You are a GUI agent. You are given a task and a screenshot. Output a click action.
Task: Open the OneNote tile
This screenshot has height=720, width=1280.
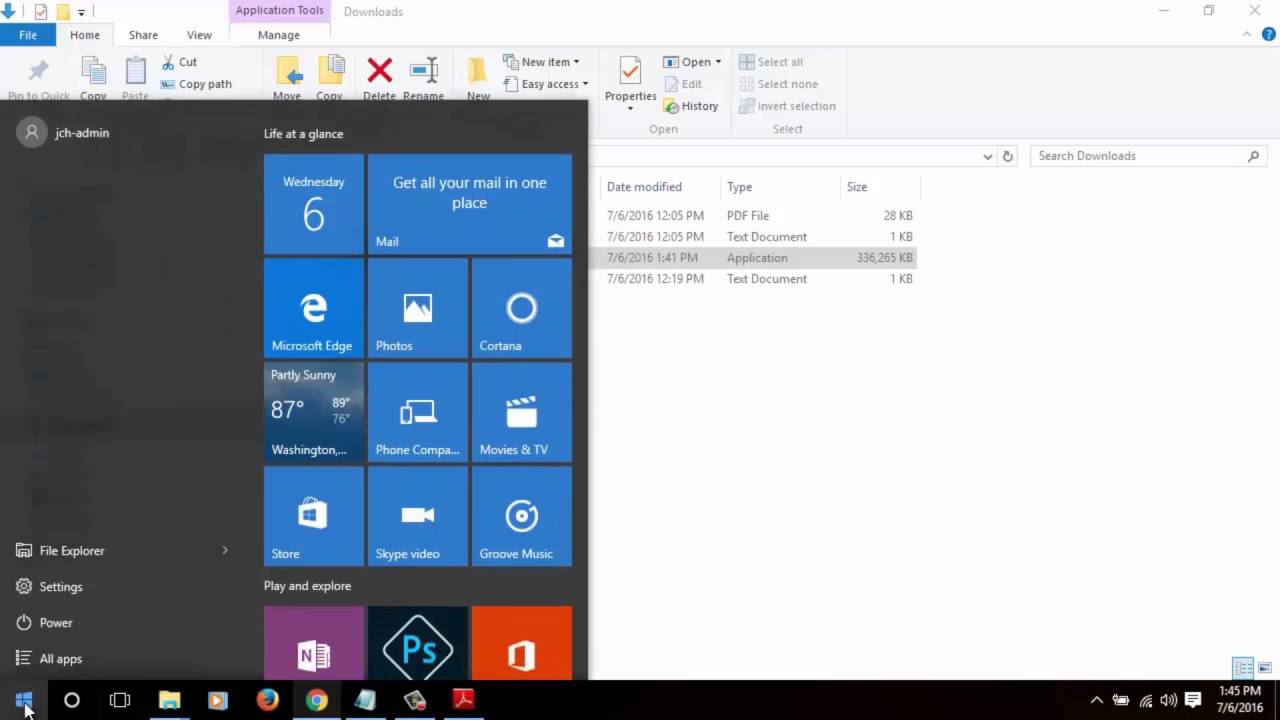314,643
